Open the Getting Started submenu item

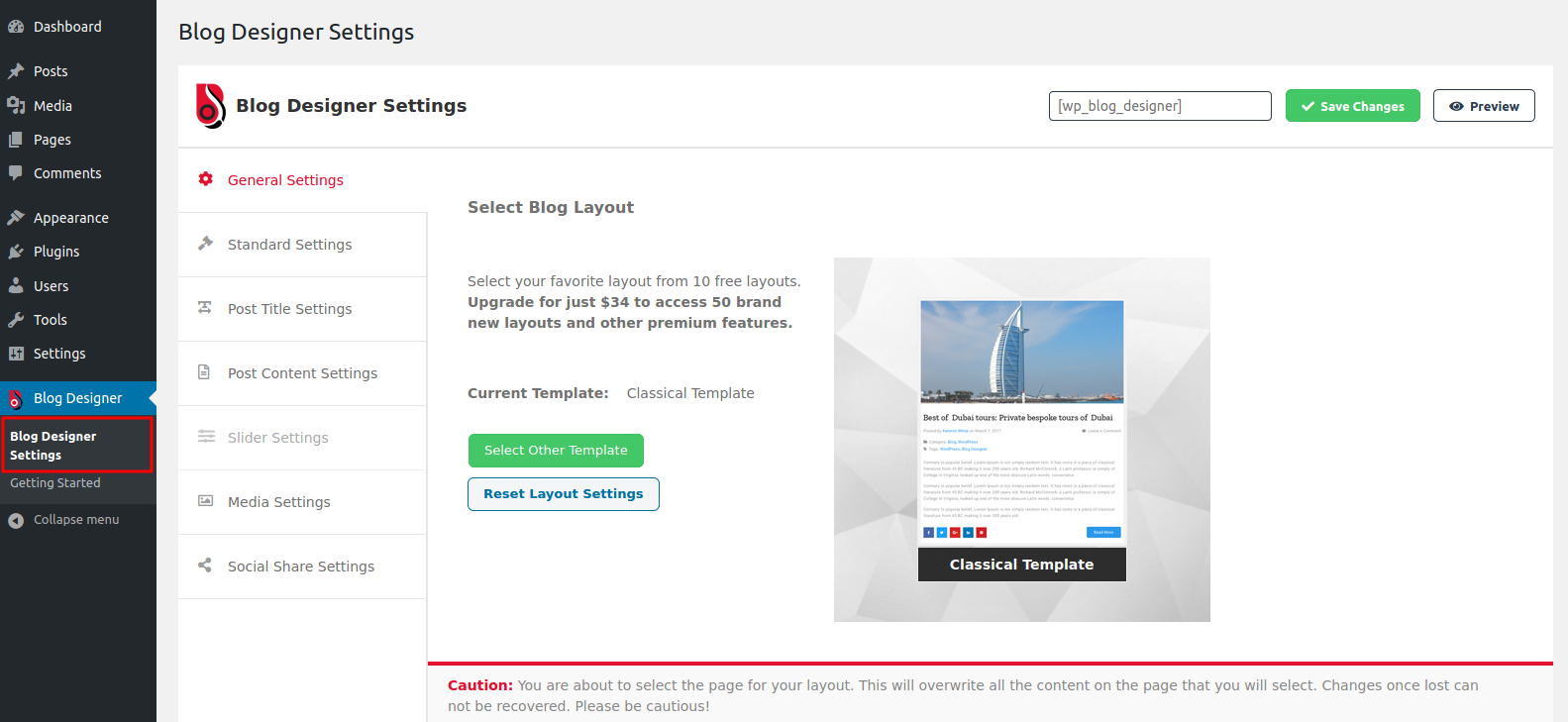pos(55,483)
